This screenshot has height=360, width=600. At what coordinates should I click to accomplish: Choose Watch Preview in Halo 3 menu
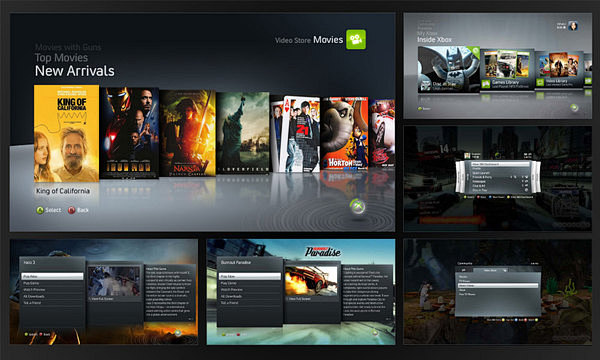pos(52,290)
